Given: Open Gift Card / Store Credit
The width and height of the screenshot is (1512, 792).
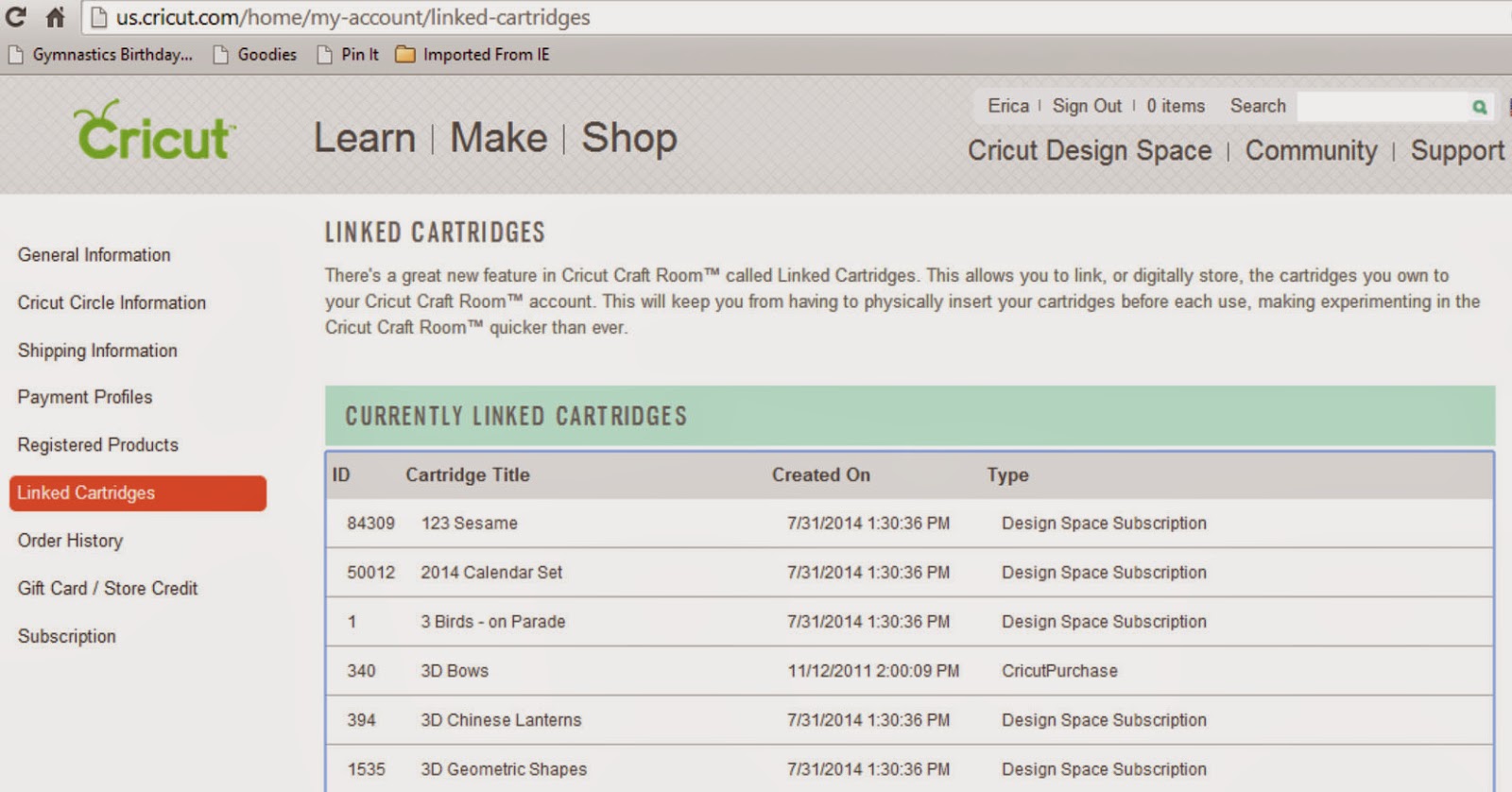Looking at the screenshot, I should point(108,589).
